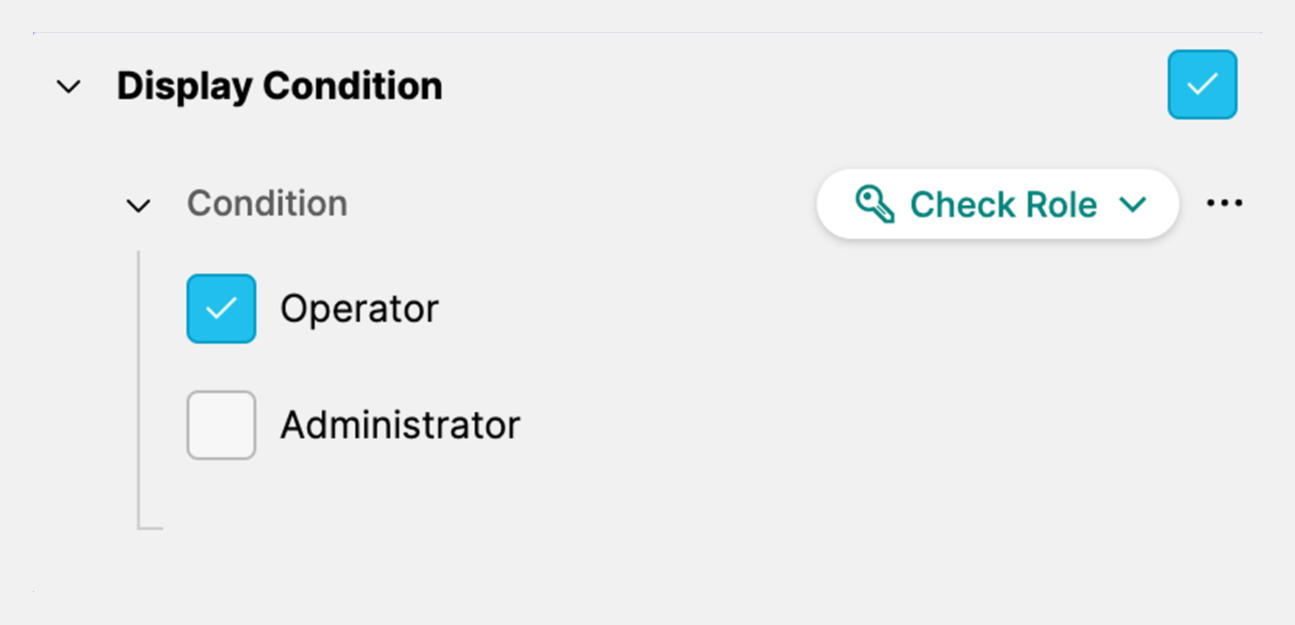Click the Operator label text

pos(359,309)
